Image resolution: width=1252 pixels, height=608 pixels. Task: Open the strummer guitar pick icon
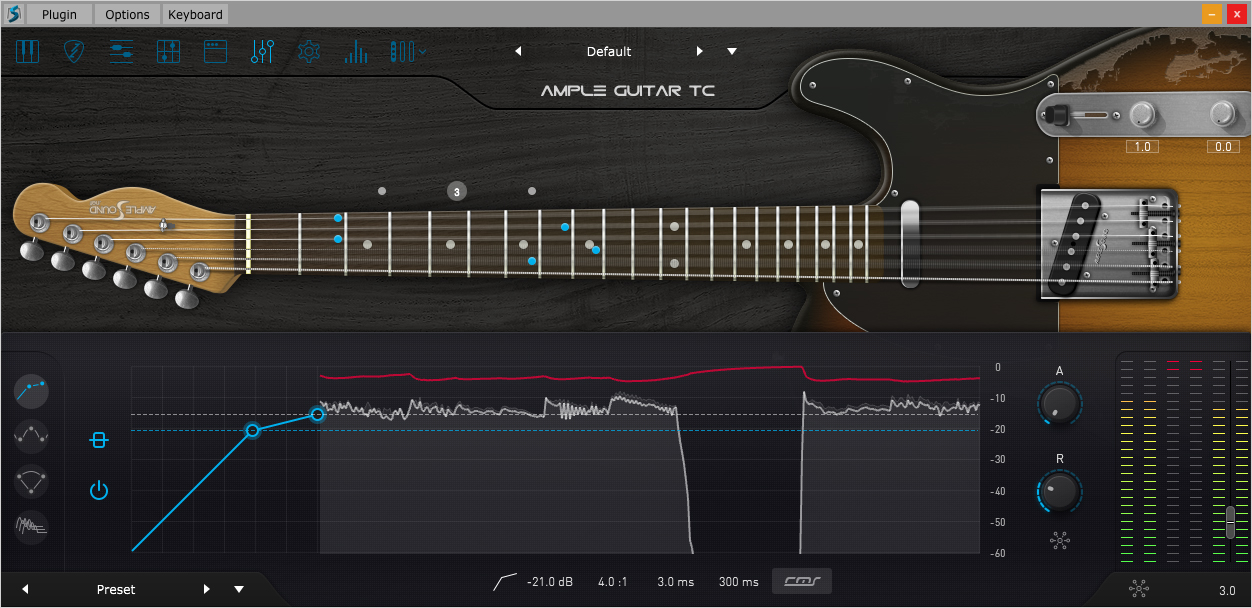[x=75, y=51]
